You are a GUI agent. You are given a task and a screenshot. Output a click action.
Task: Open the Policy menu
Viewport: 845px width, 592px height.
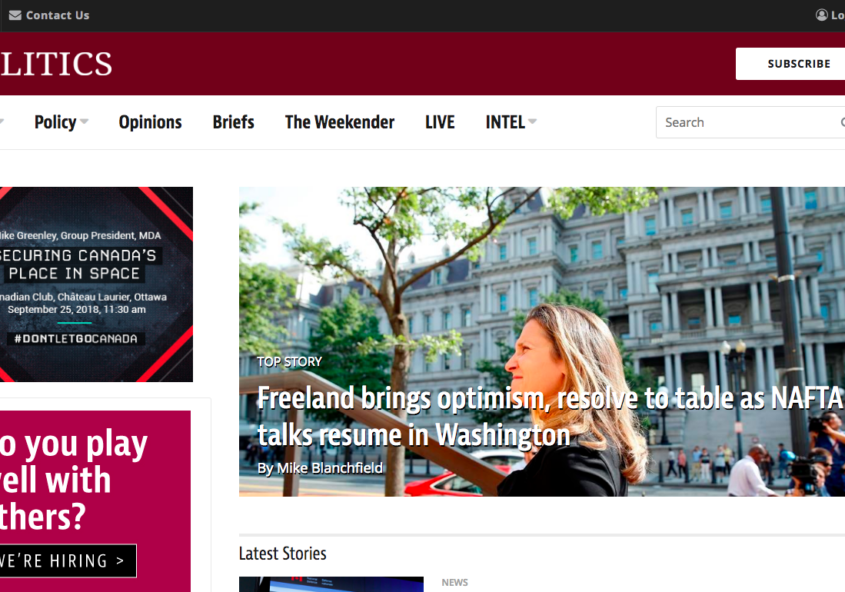click(56, 122)
